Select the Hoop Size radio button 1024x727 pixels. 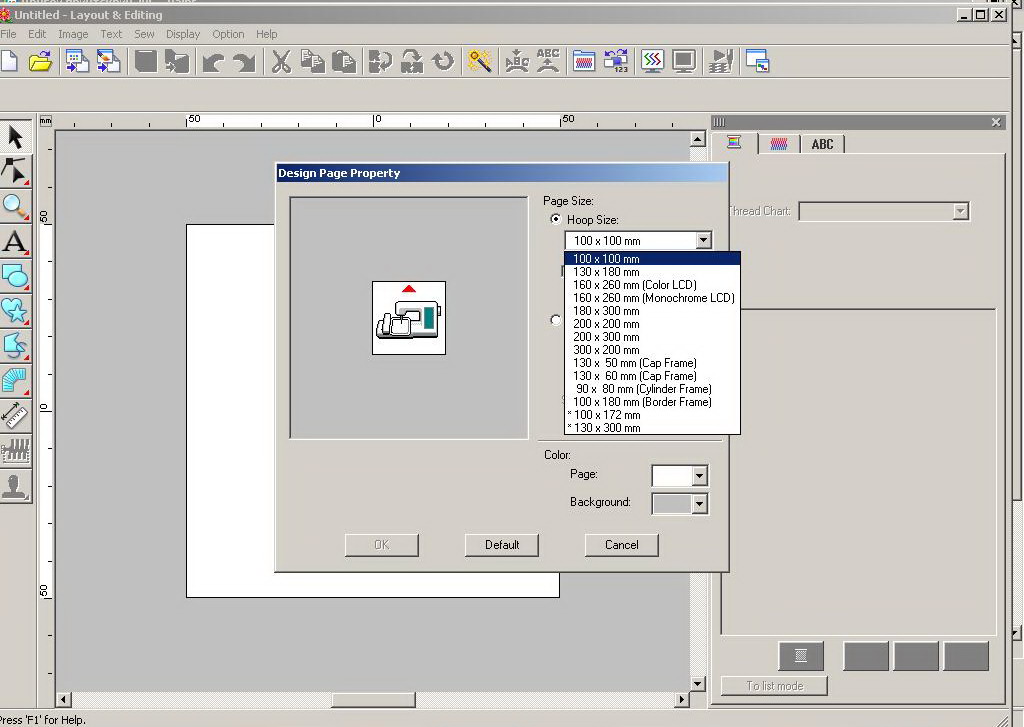[556, 219]
